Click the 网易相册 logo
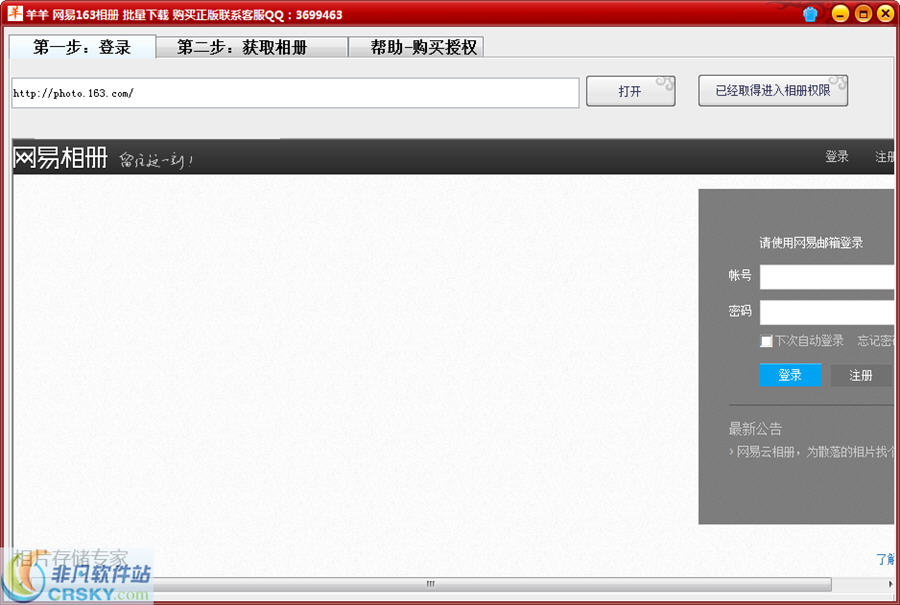900x605 pixels. click(60, 157)
